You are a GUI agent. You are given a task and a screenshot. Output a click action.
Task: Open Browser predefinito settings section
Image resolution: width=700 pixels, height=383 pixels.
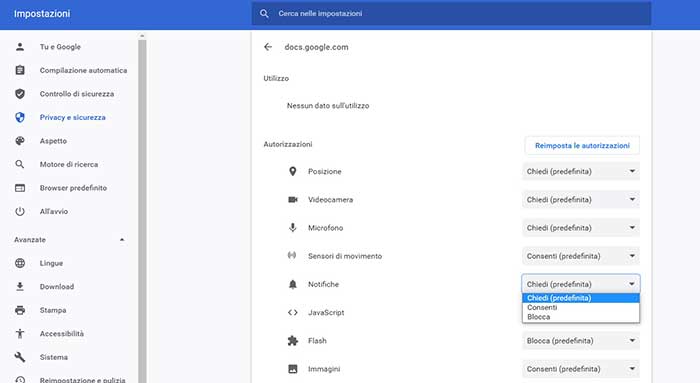click(73, 188)
